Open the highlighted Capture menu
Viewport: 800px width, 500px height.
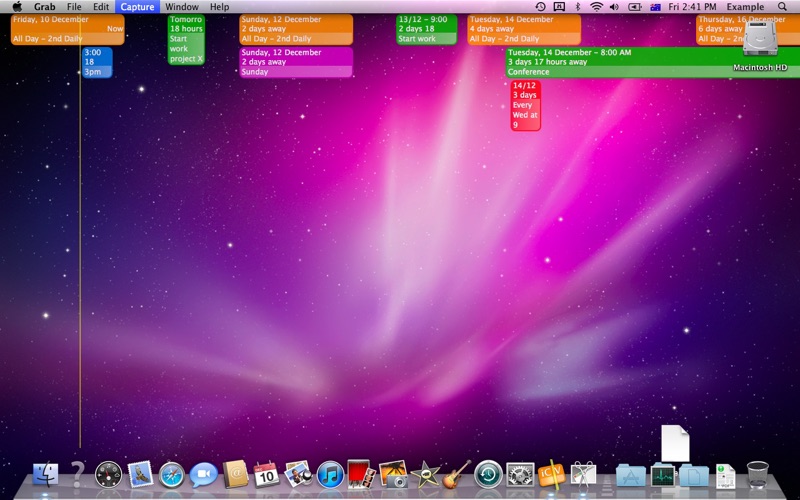(137, 7)
